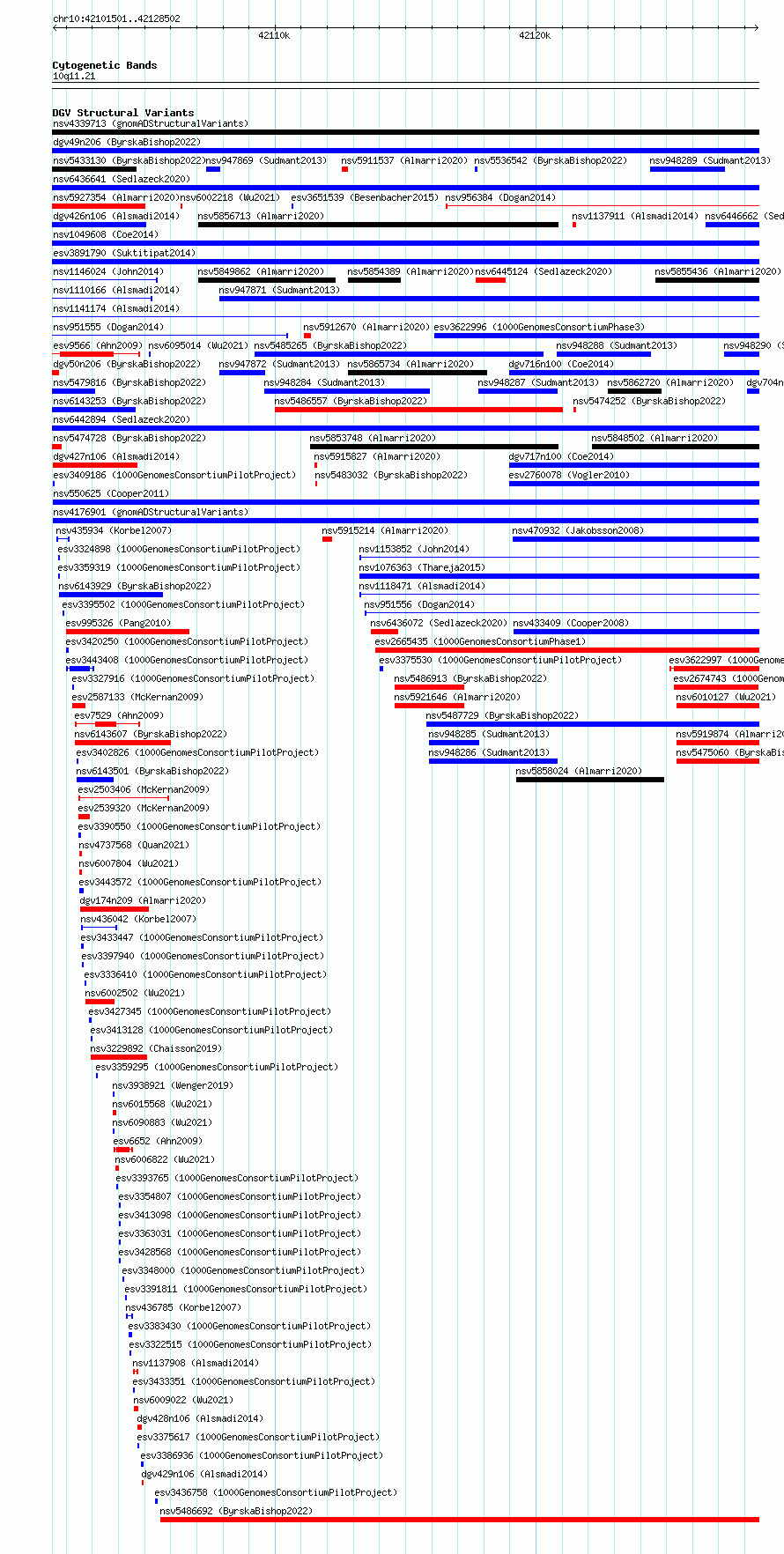This screenshot has width=784, height=1554.
Task: Open nsv5487729 ByrskaBishop2022 entry
Action: tap(502, 715)
